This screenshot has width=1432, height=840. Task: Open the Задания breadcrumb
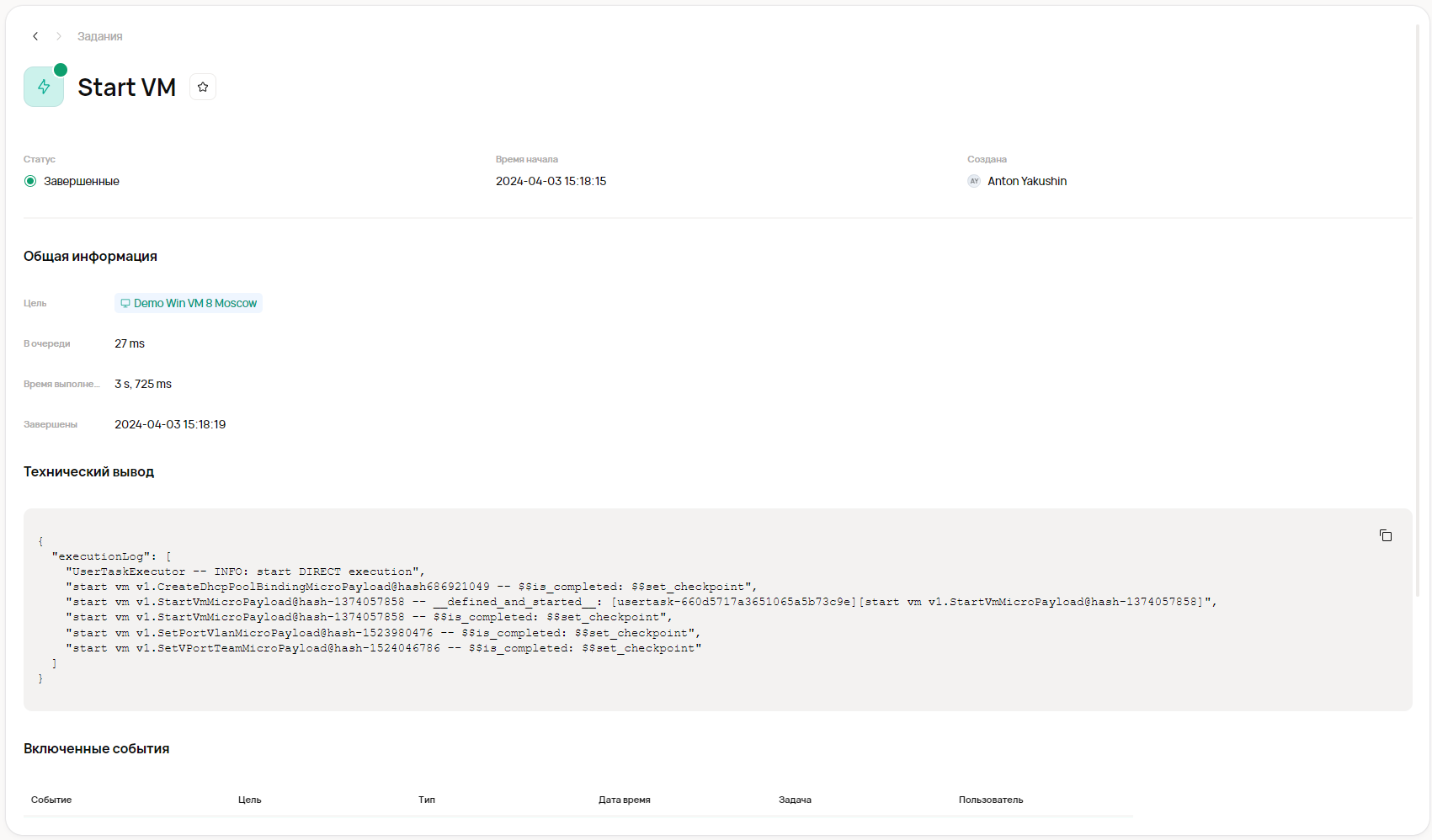[99, 36]
